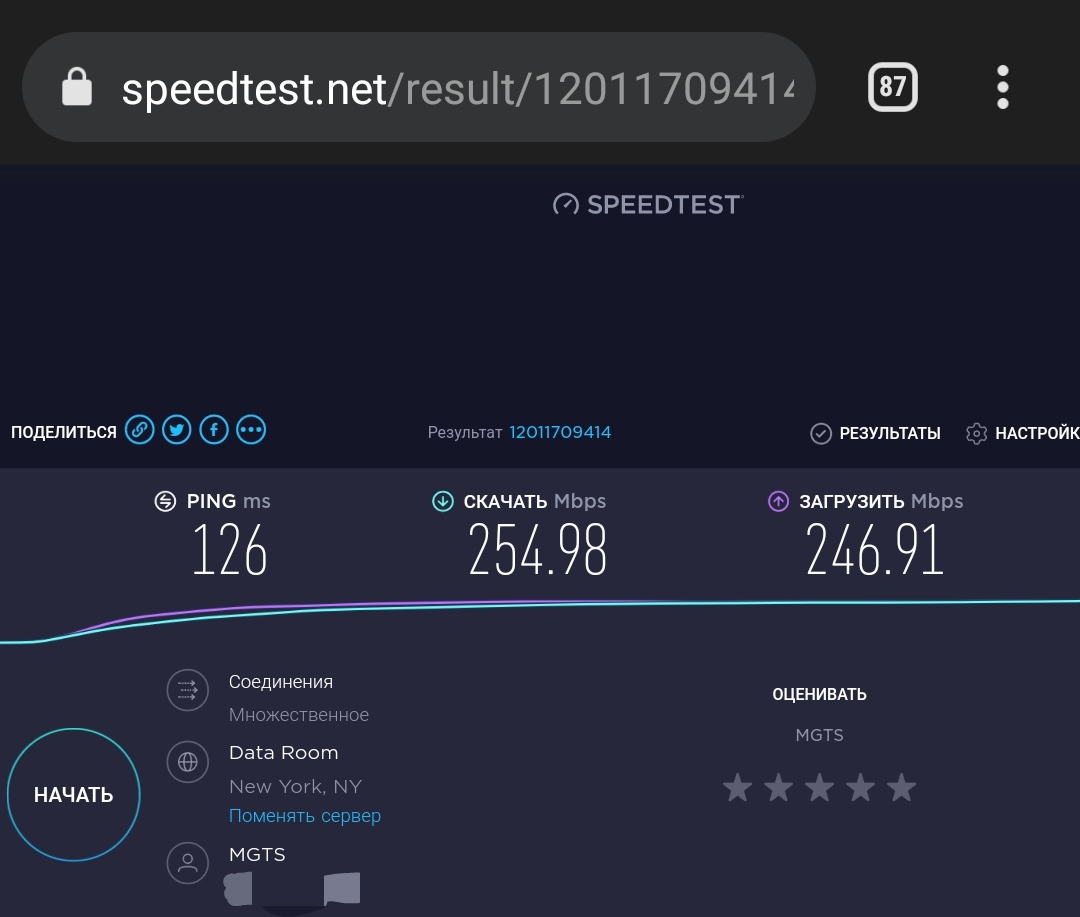Open Результаты results page

point(875,433)
